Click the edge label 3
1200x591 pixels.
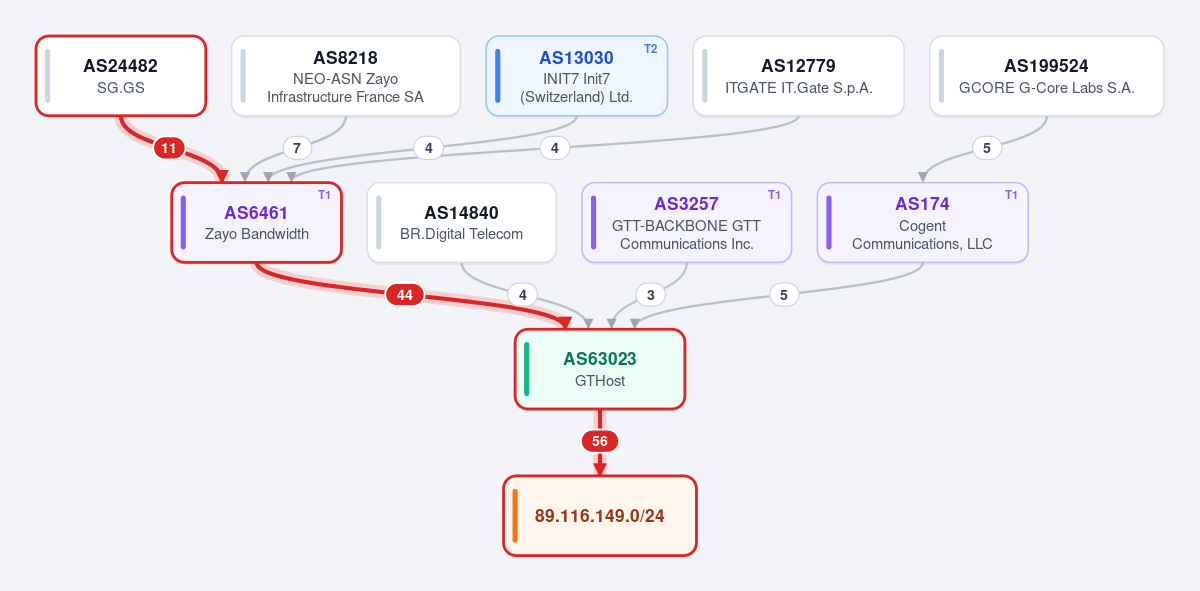point(651,295)
